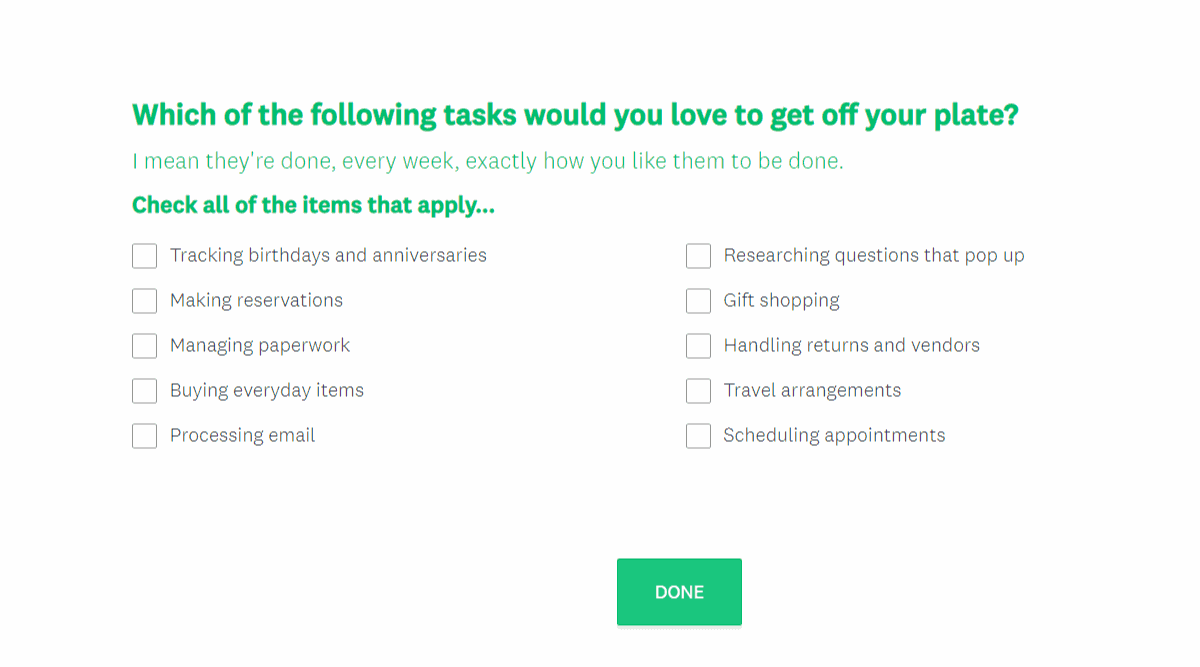Click the Processing email label text
Screen dimensions: 1200x667
pos(242,435)
